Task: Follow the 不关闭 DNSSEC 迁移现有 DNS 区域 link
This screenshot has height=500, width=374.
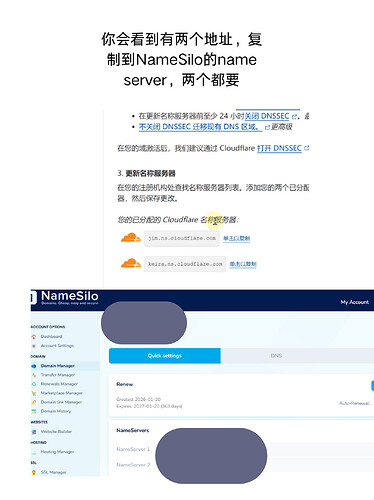Action: [x=200, y=127]
